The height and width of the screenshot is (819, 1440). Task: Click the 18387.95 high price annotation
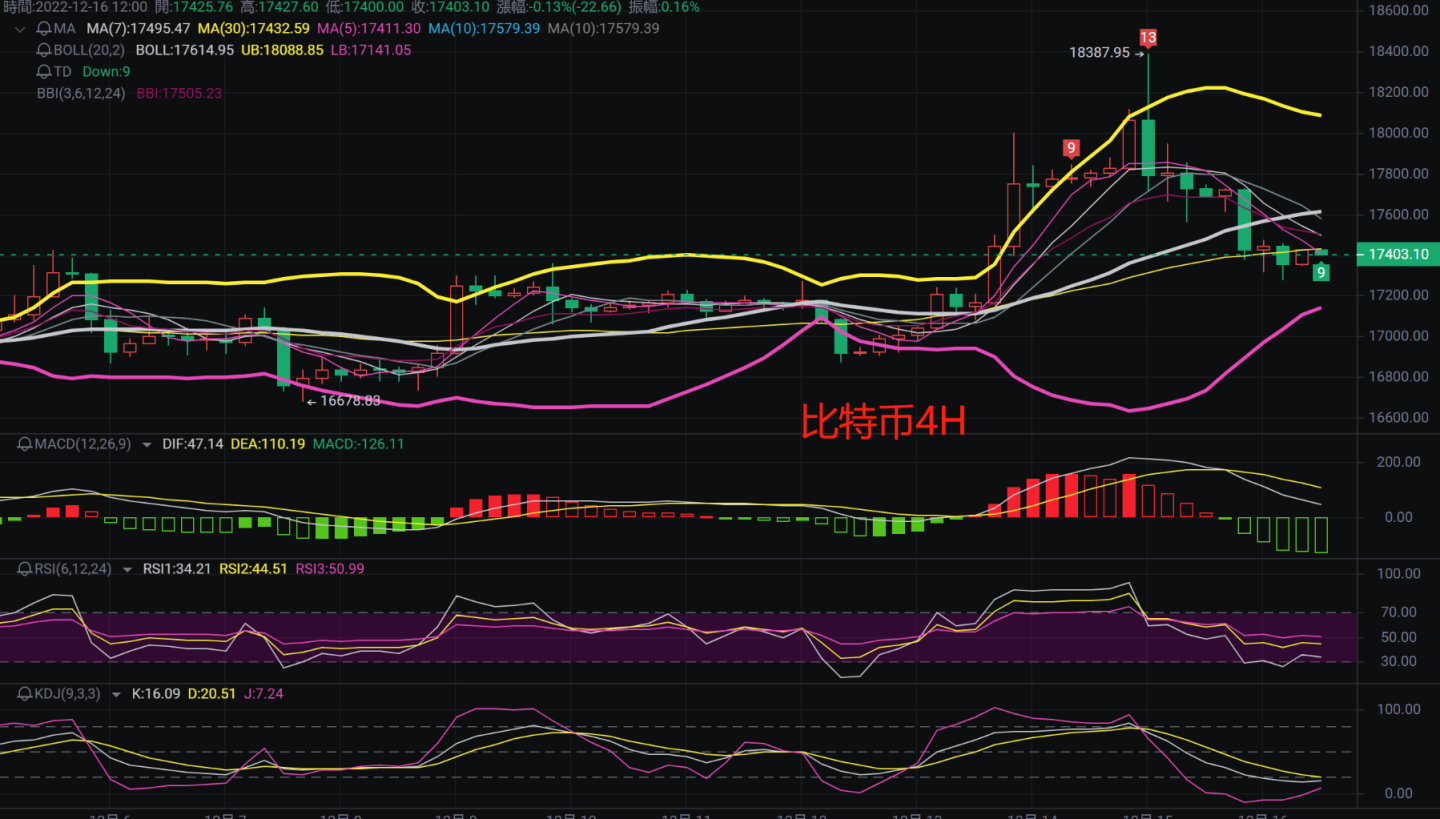point(1099,52)
